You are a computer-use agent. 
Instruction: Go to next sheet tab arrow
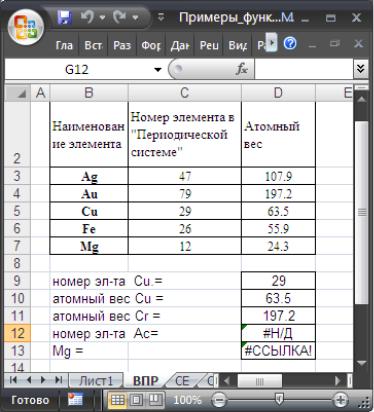coord(43,380)
